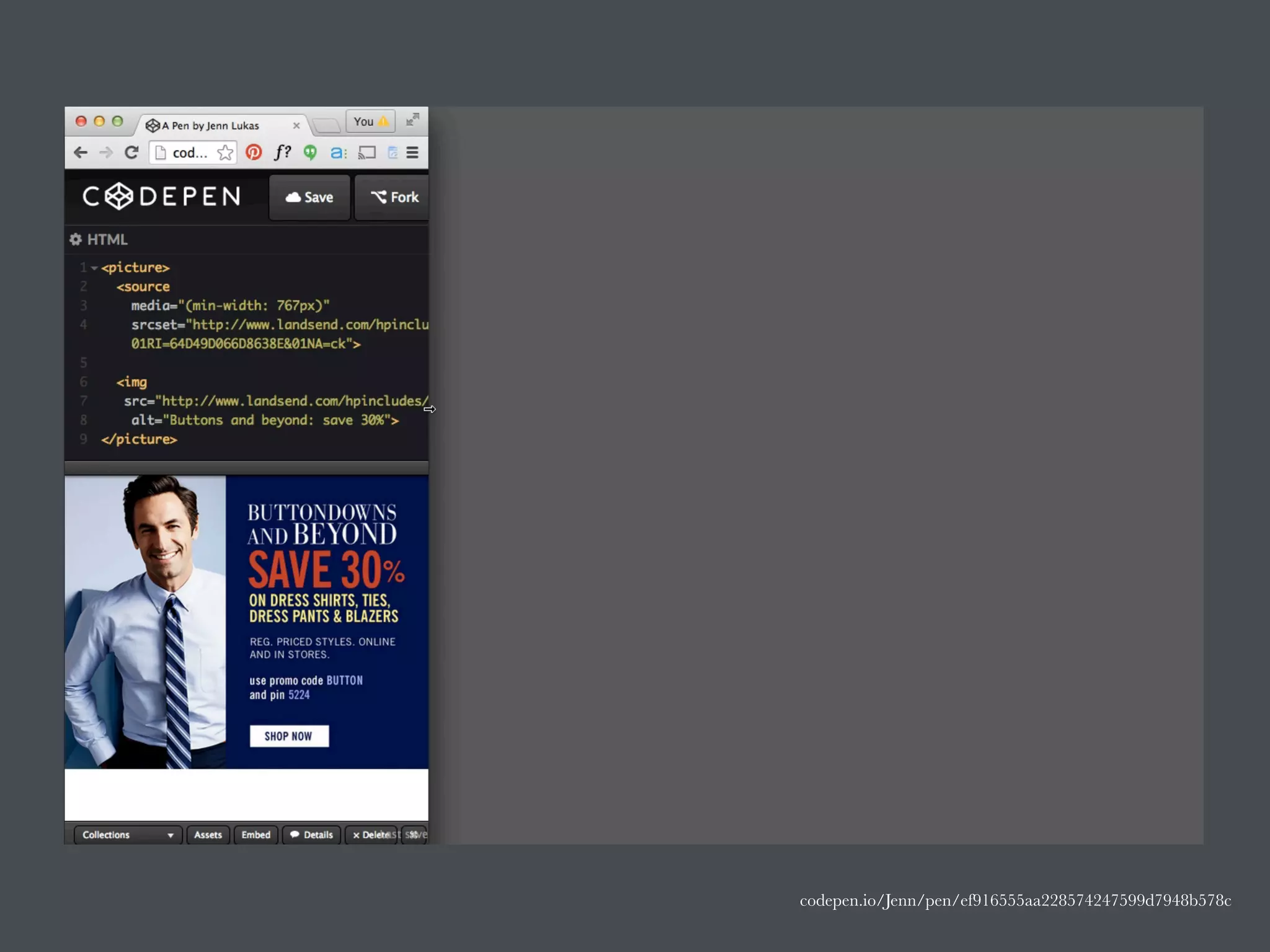The height and width of the screenshot is (952, 1270).
Task: Open Chrome's hamburger menu
Action: 412,152
